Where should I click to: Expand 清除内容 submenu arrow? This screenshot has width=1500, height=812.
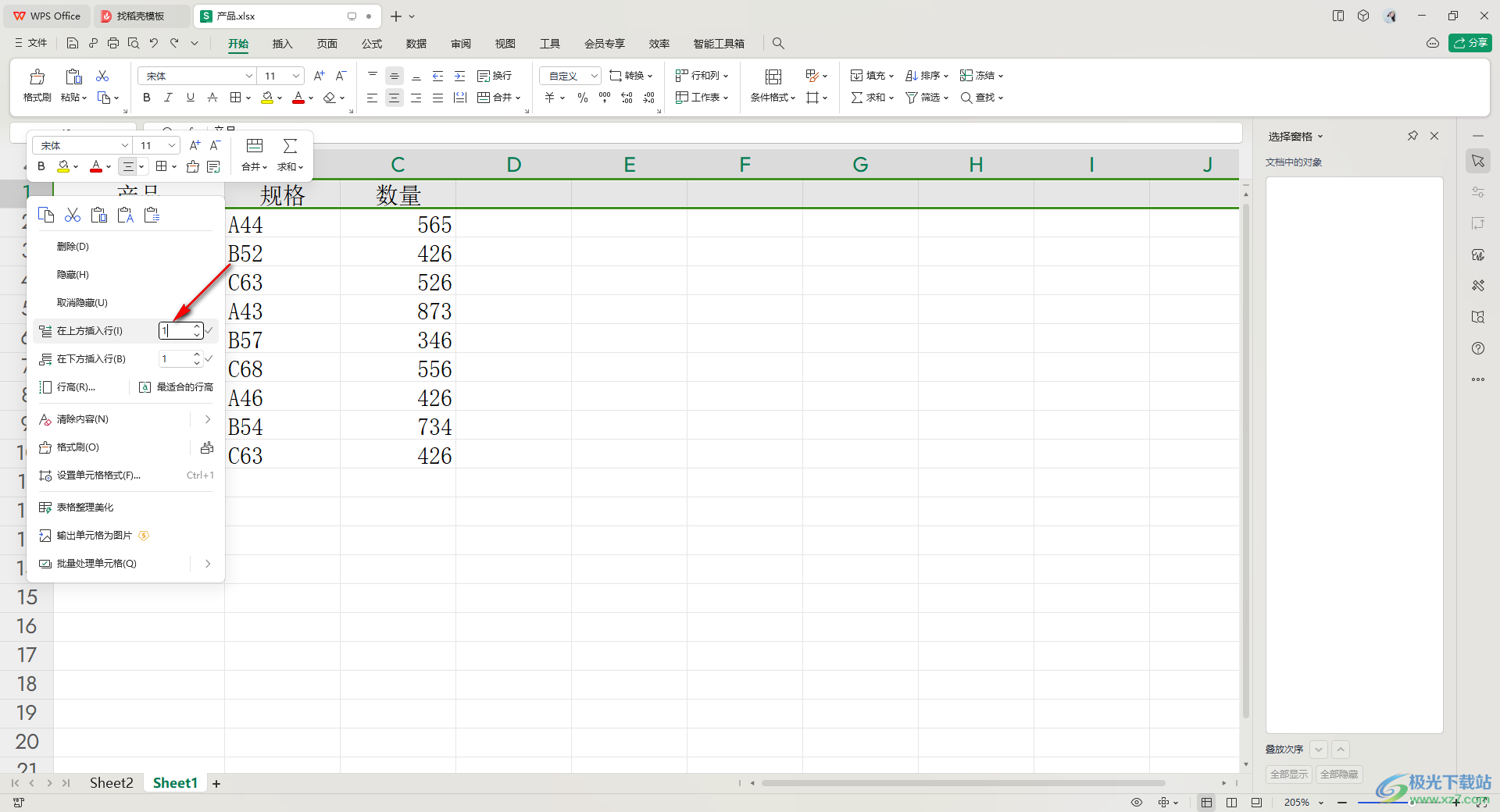click(208, 419)
